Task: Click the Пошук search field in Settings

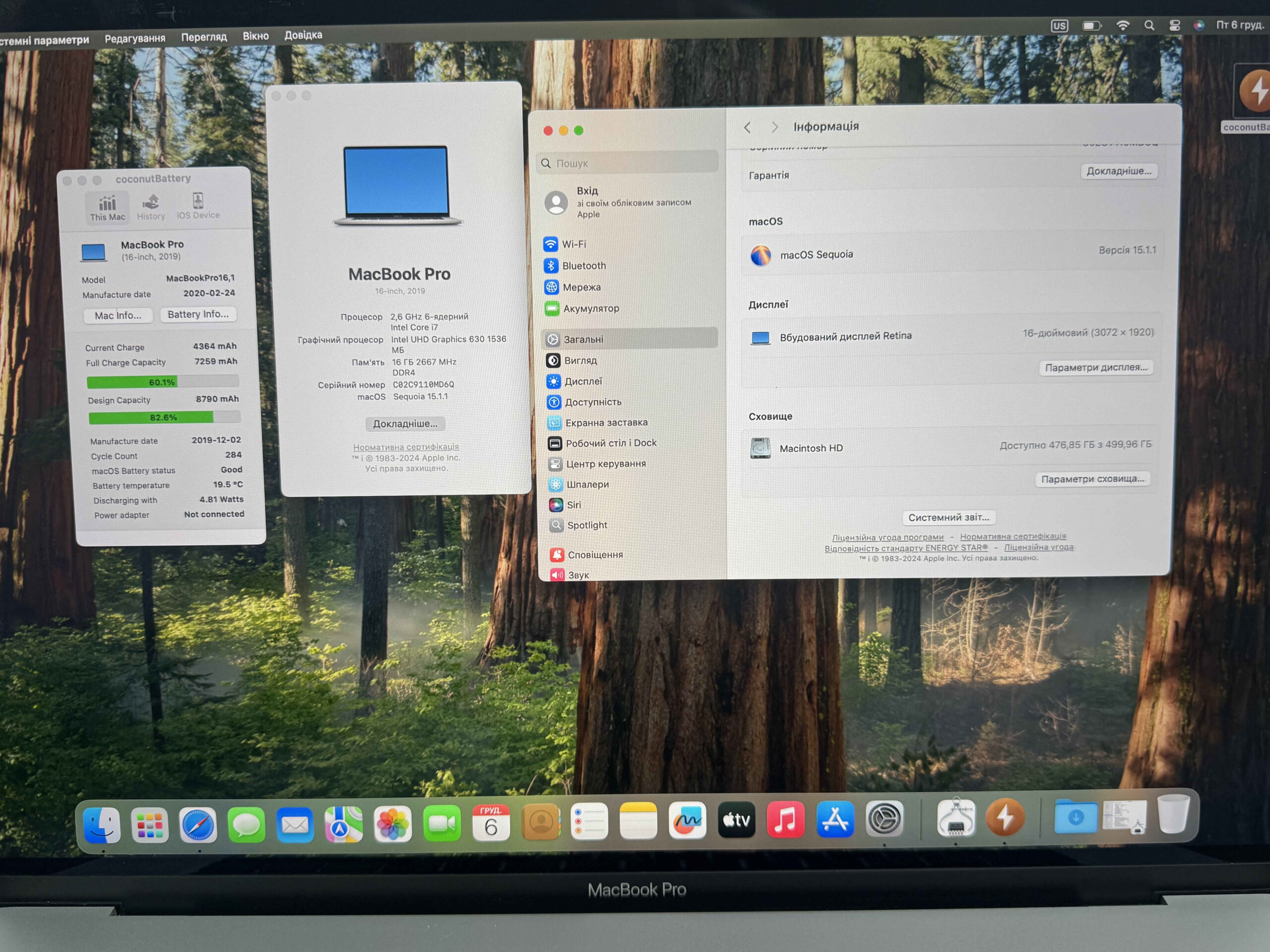Action: [628, 163]
